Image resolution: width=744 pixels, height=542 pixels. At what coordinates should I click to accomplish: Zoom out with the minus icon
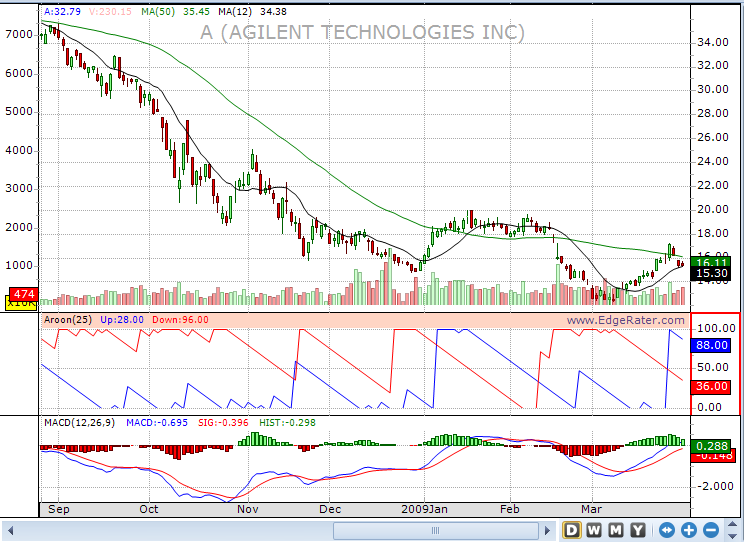point(711,530)
